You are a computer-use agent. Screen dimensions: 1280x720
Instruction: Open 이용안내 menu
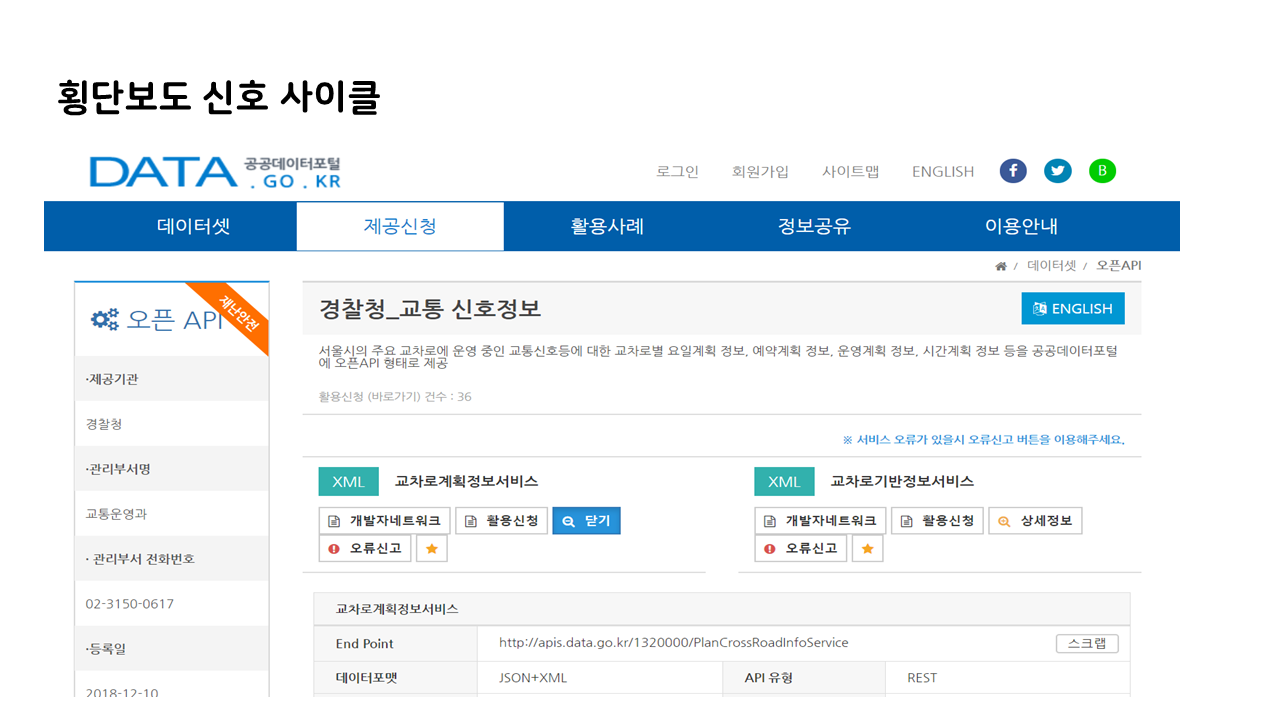tap(1021, 226)
